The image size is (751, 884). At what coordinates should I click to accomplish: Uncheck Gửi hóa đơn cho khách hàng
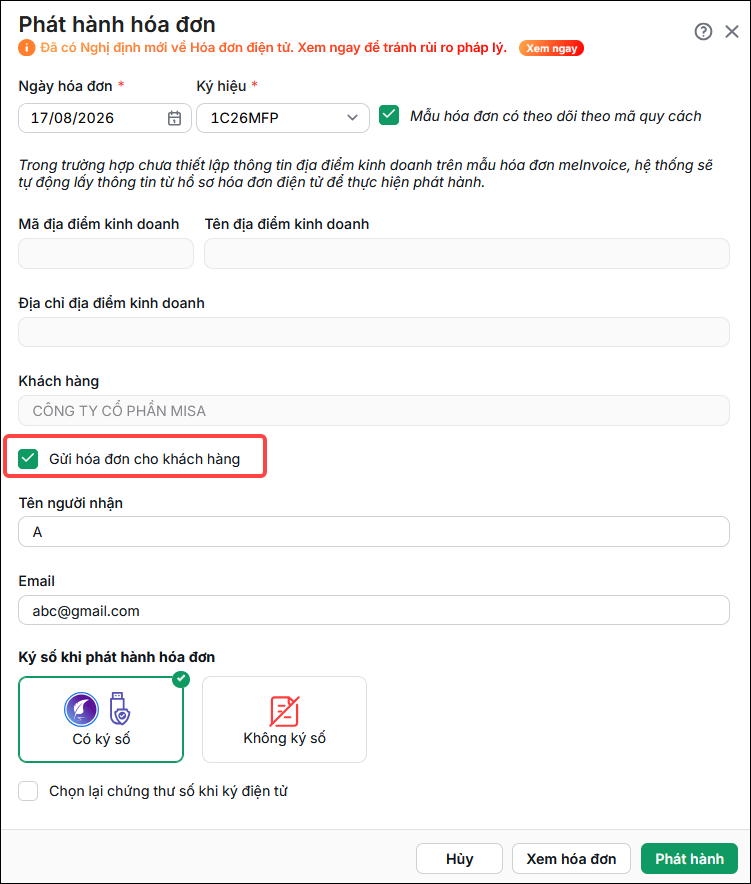click(x=28, y=459)
